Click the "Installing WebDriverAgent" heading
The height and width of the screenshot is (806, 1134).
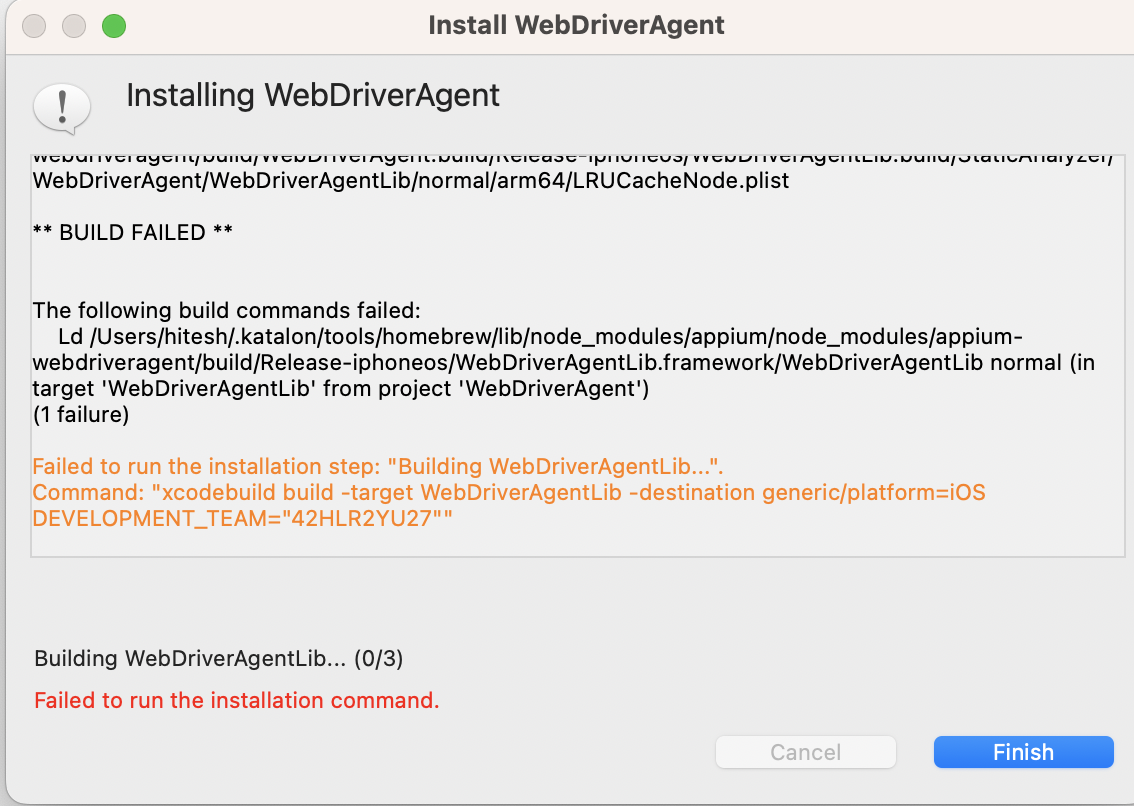(x=313, y=96)
